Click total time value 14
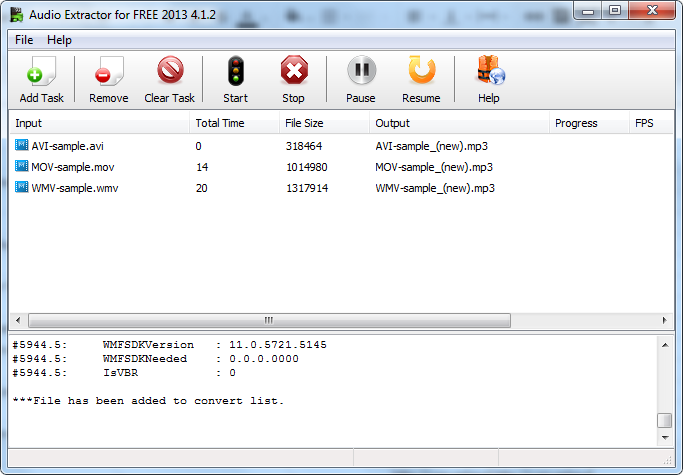683x475 pixels. pyautogui.click(x=202, y=167)
